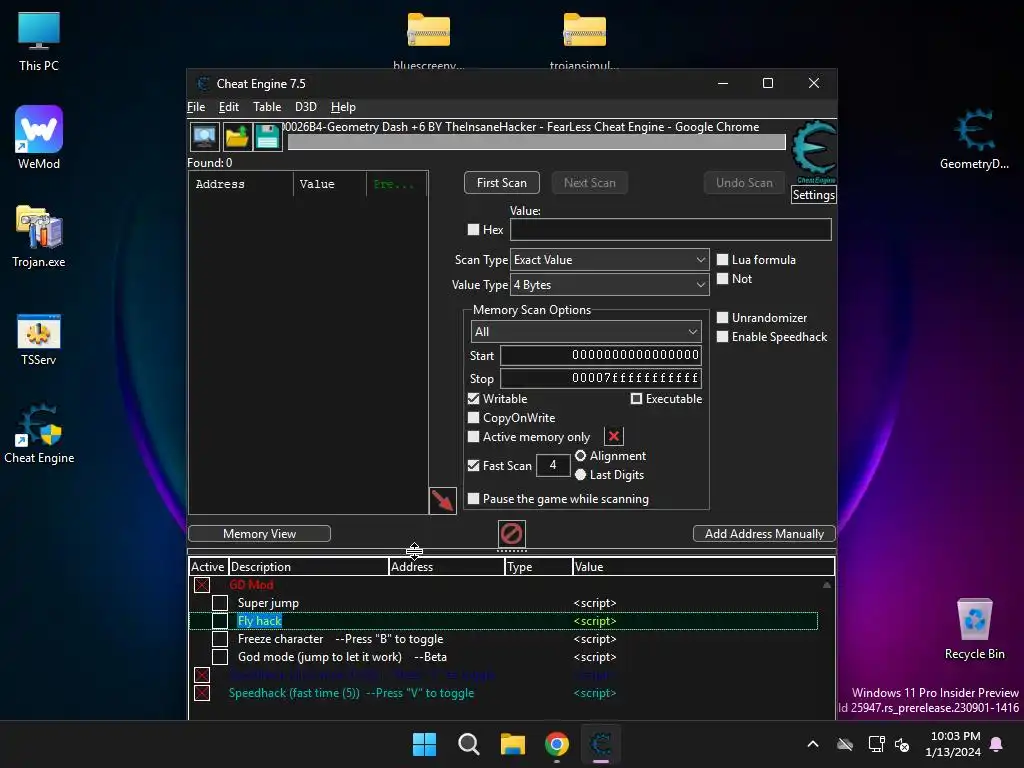Open the memory region All dropdown
Image resolution: width=1024 pixels, height=768 pixels.
[586, 332]
